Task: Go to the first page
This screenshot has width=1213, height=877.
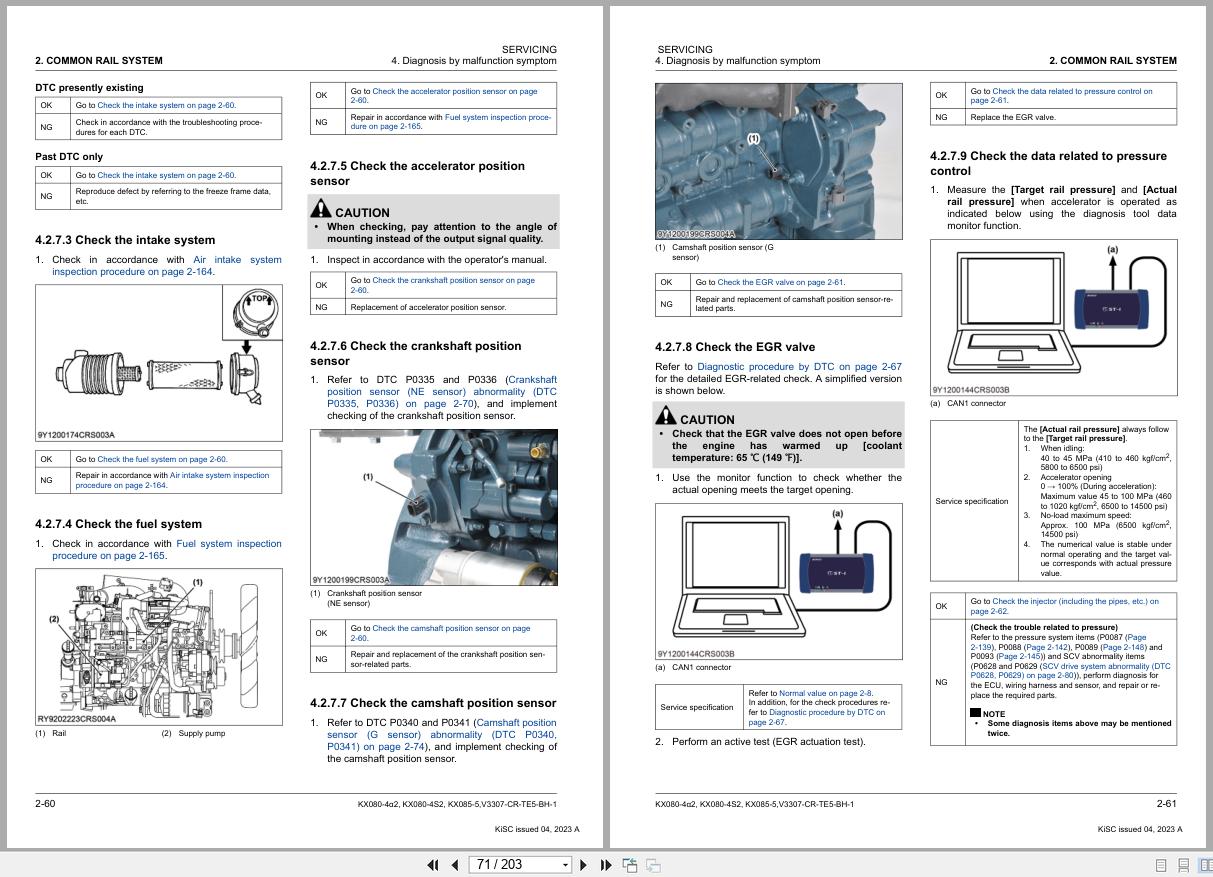Action: coord(433,865)
